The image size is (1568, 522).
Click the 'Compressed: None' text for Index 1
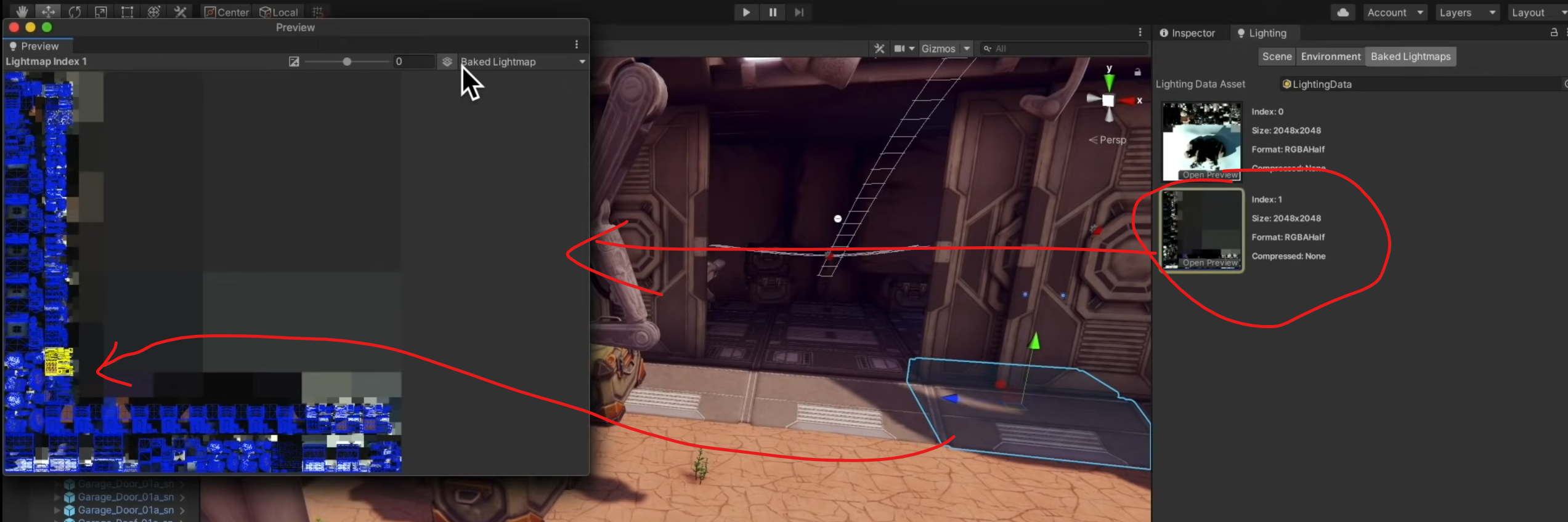pyautogui.click(x=1288, y=256)
